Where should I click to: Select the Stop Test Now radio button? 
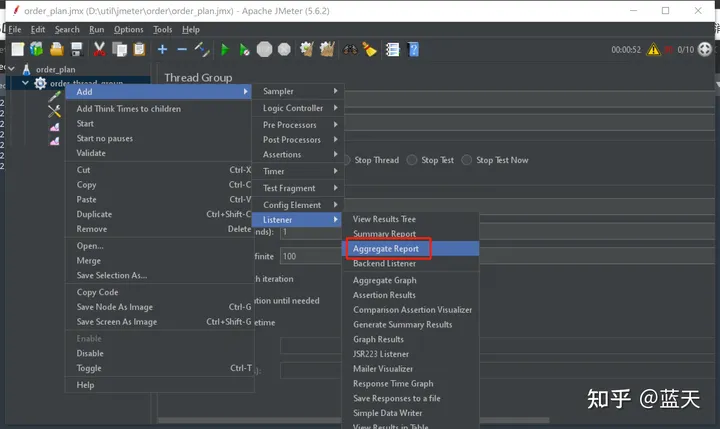pyautogui.click(x=467, y=160)
